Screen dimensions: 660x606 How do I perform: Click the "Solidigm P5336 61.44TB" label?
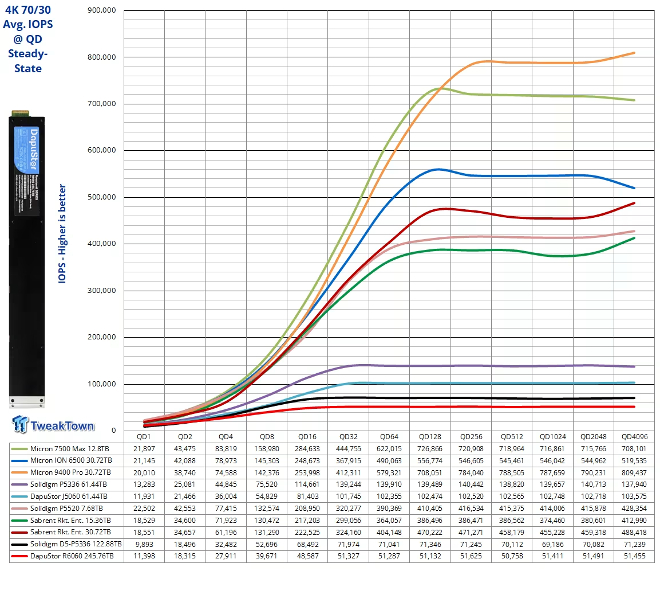point(69,484)
